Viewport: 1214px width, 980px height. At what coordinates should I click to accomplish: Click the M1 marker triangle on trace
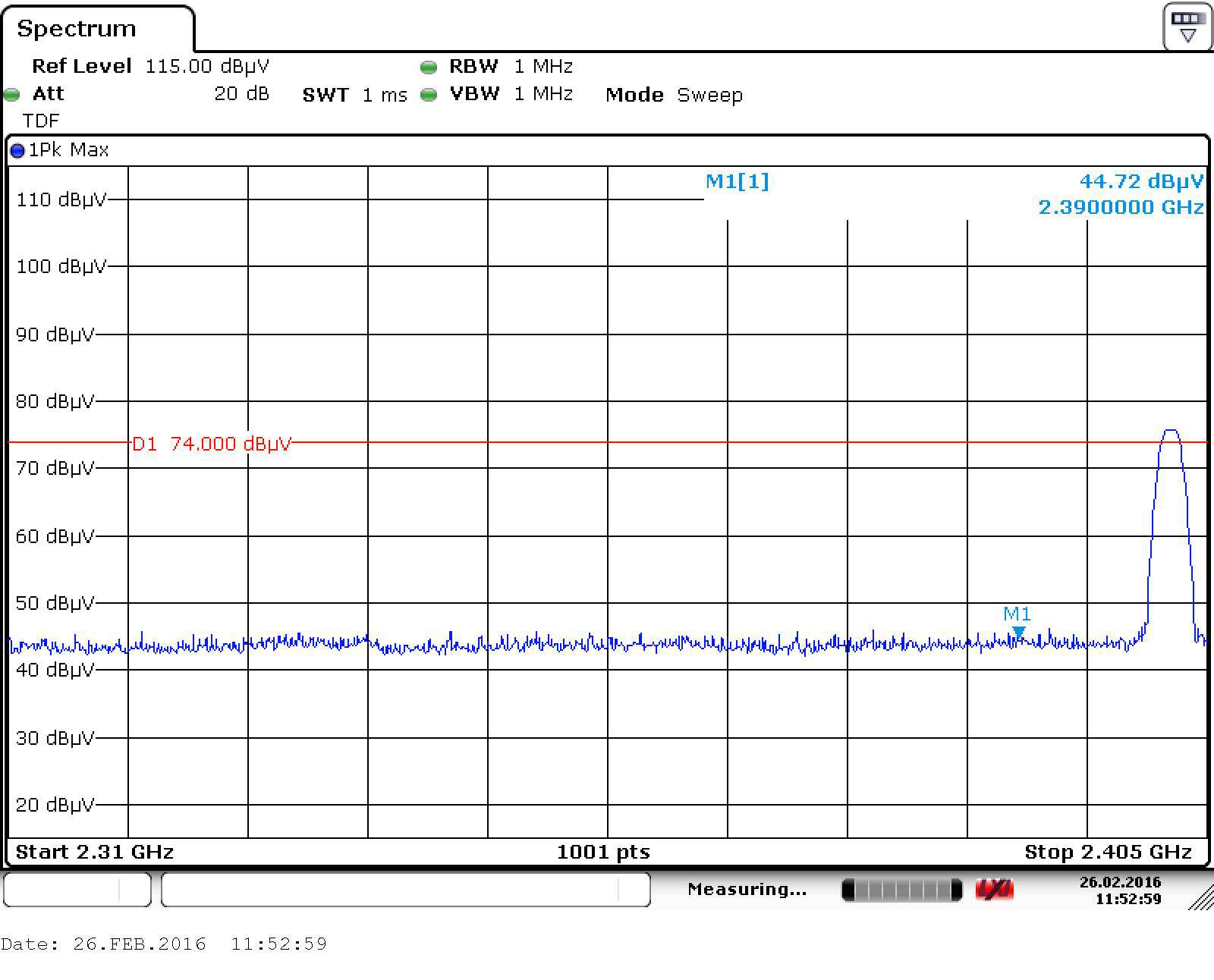pos(1019,632)
